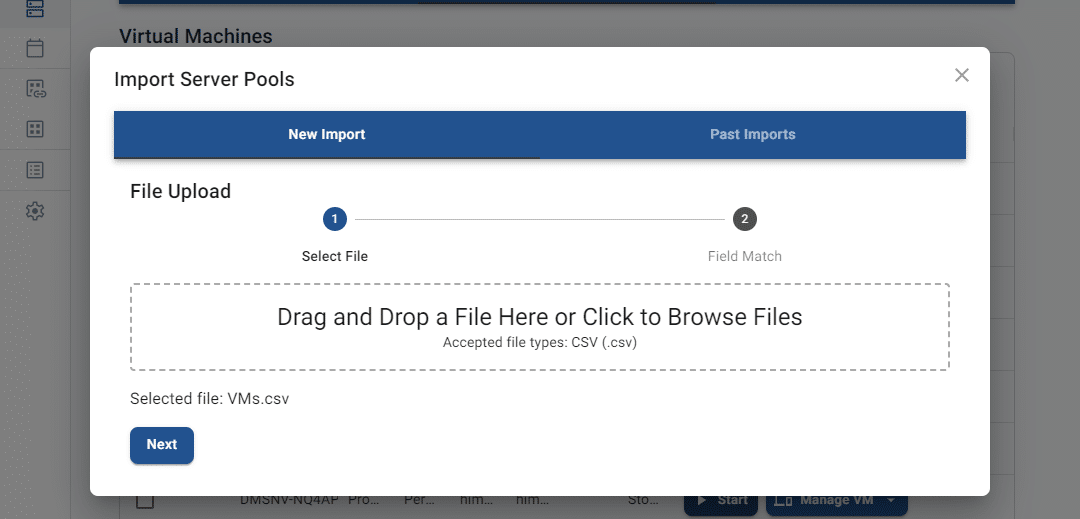
Task: Open the list view icon in sidebar
Action: (35, 170)
